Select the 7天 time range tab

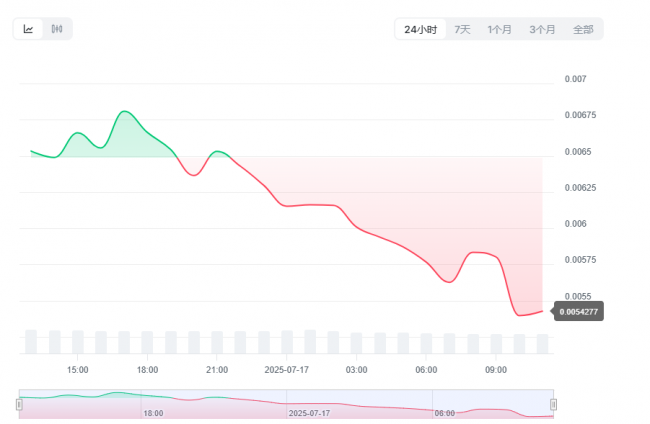click(x=462, y=29)
